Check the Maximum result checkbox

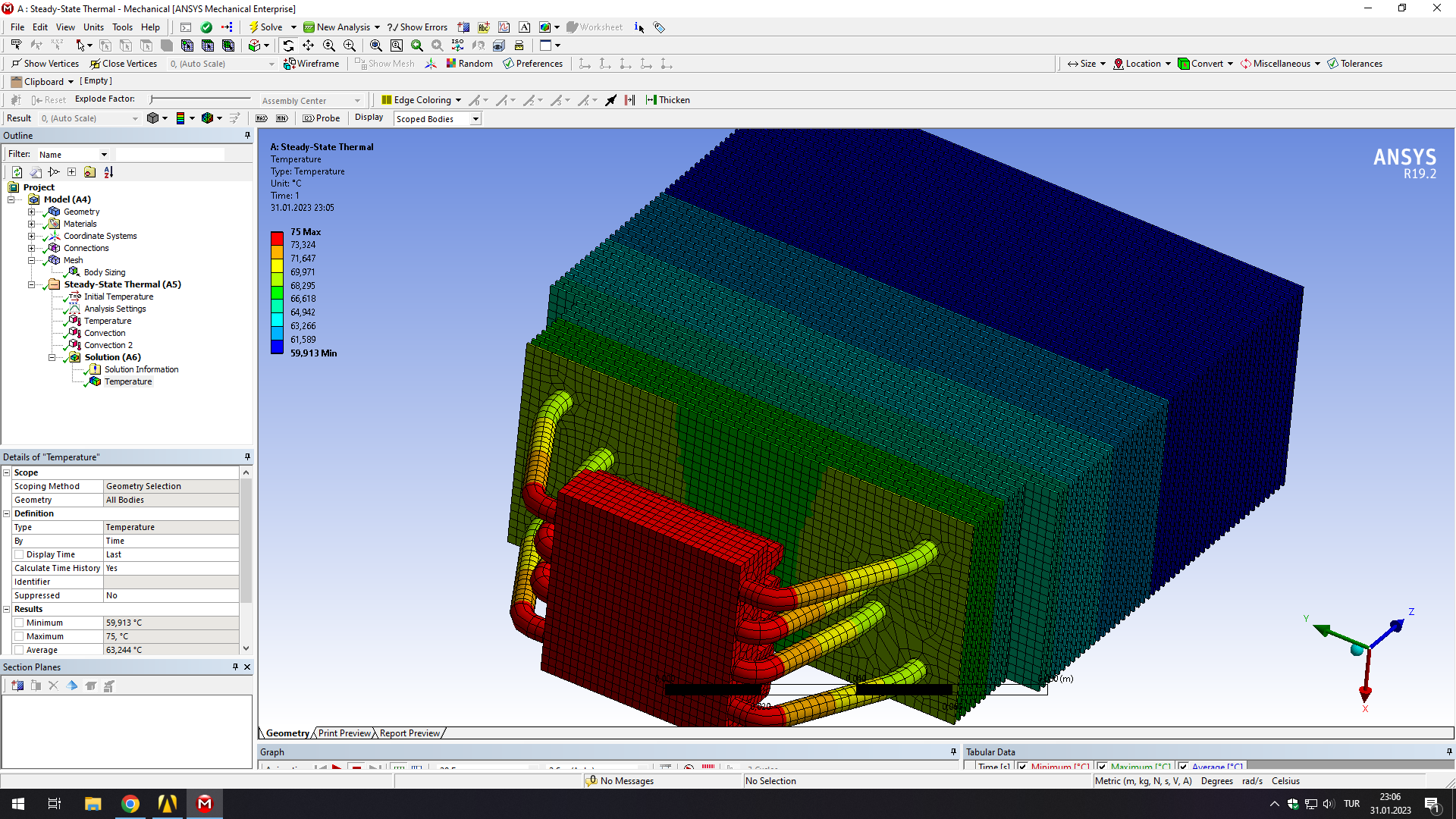point(19,636)
